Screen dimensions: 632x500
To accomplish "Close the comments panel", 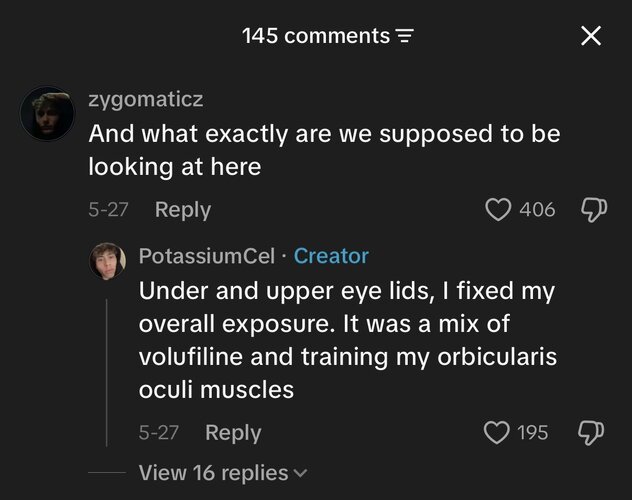I will 591,36.
